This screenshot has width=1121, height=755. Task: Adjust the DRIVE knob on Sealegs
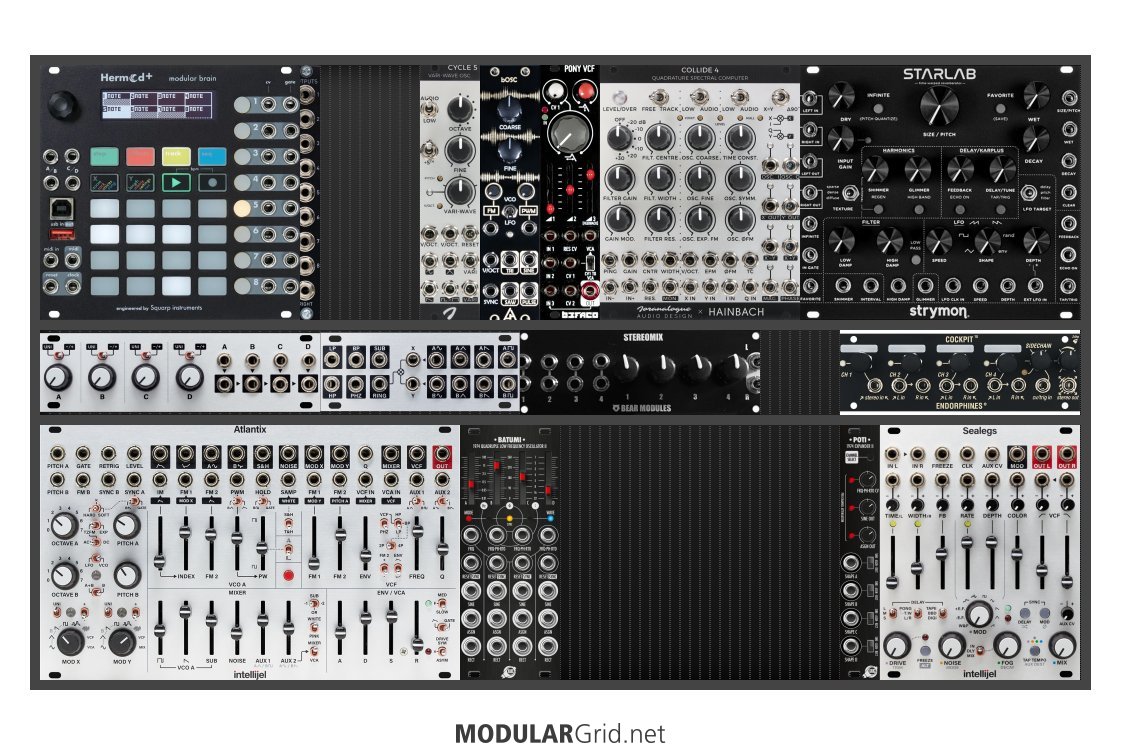898,645
